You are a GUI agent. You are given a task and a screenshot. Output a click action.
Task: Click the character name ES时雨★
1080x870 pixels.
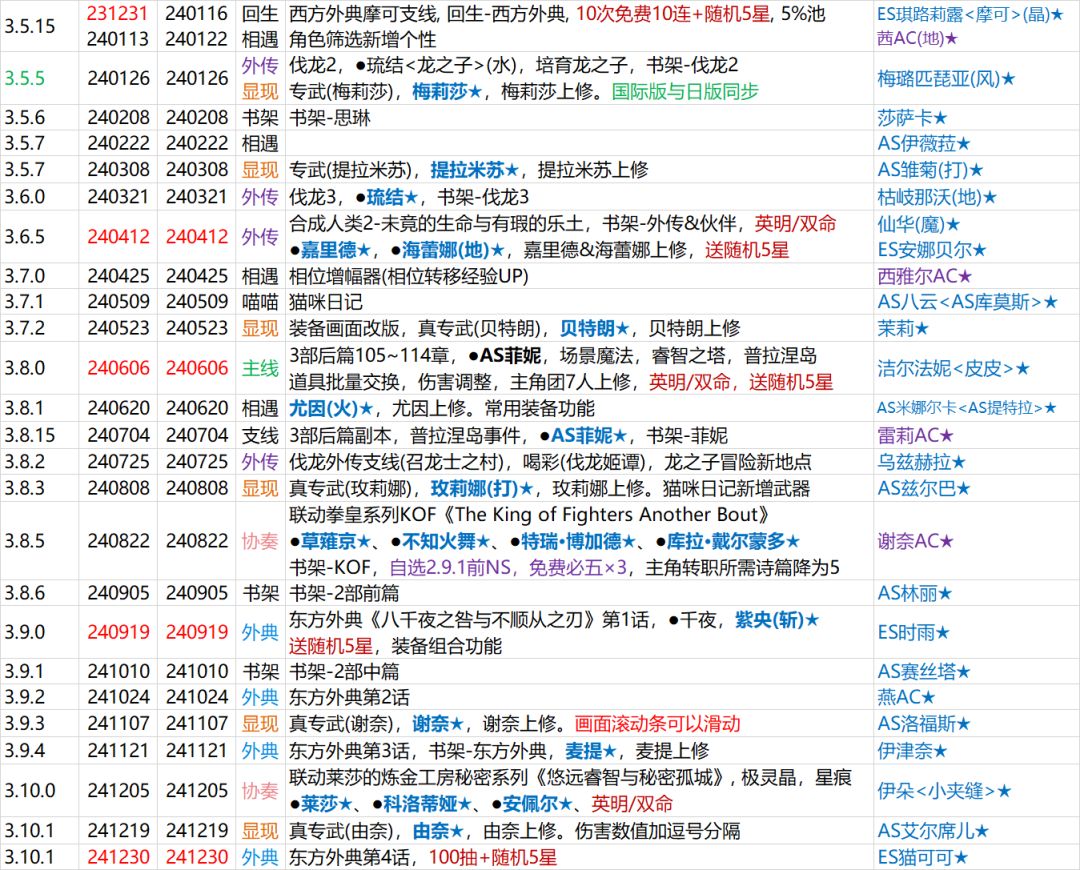point(913,632)
